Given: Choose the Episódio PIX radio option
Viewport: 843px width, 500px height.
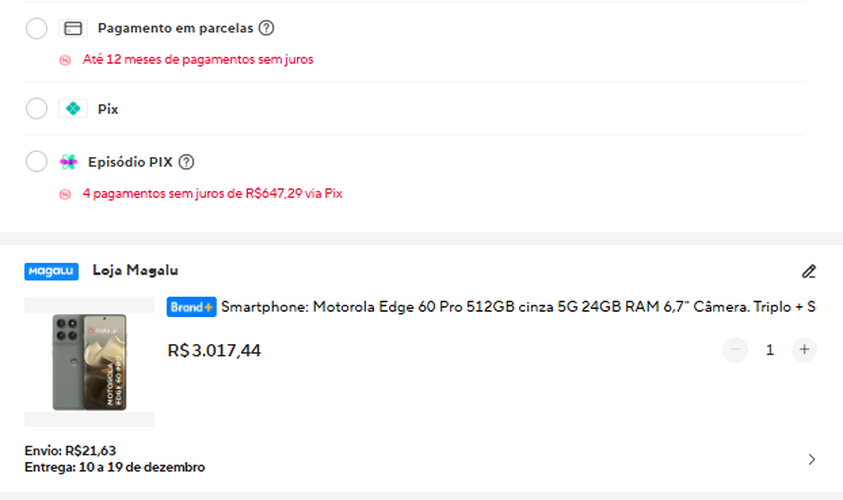Looking at the screenshot, I should [37, 161].
